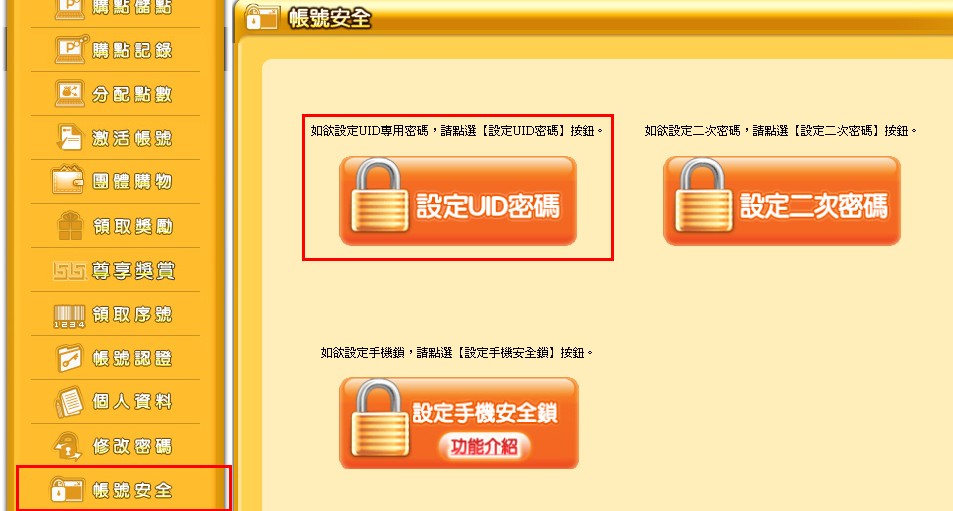Viewport: 953px width, 511px height.
Task: Select 帳號安全 text in sidebar
Action: 132,490
